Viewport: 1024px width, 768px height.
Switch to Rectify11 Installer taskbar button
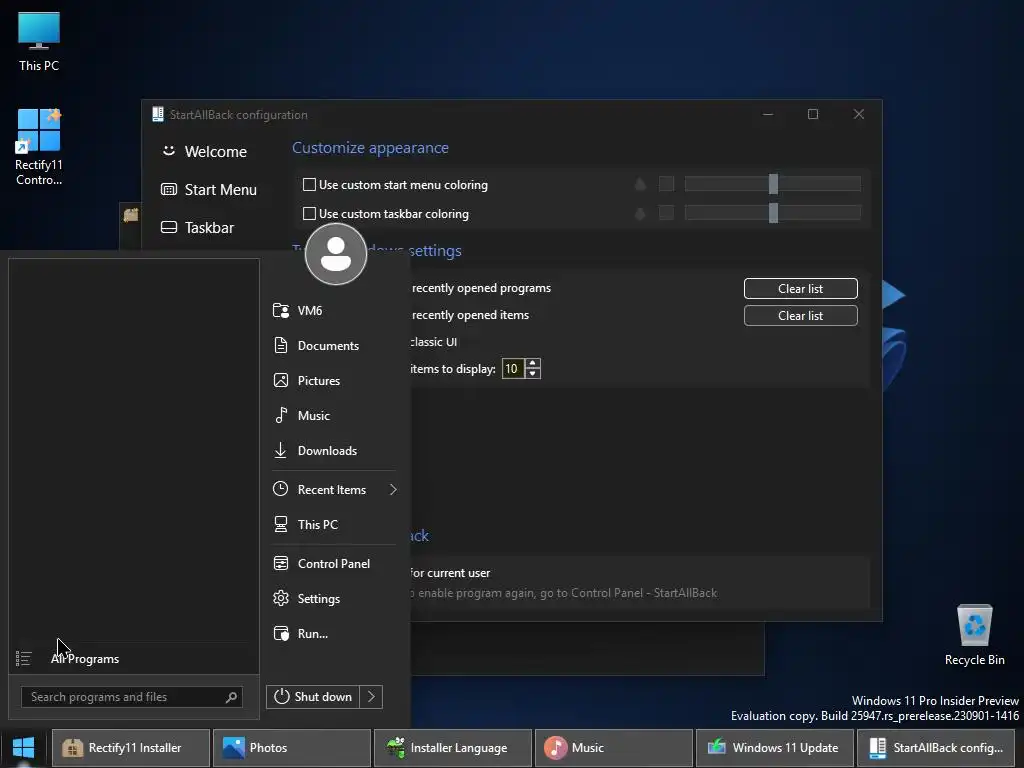click(131, 748)
